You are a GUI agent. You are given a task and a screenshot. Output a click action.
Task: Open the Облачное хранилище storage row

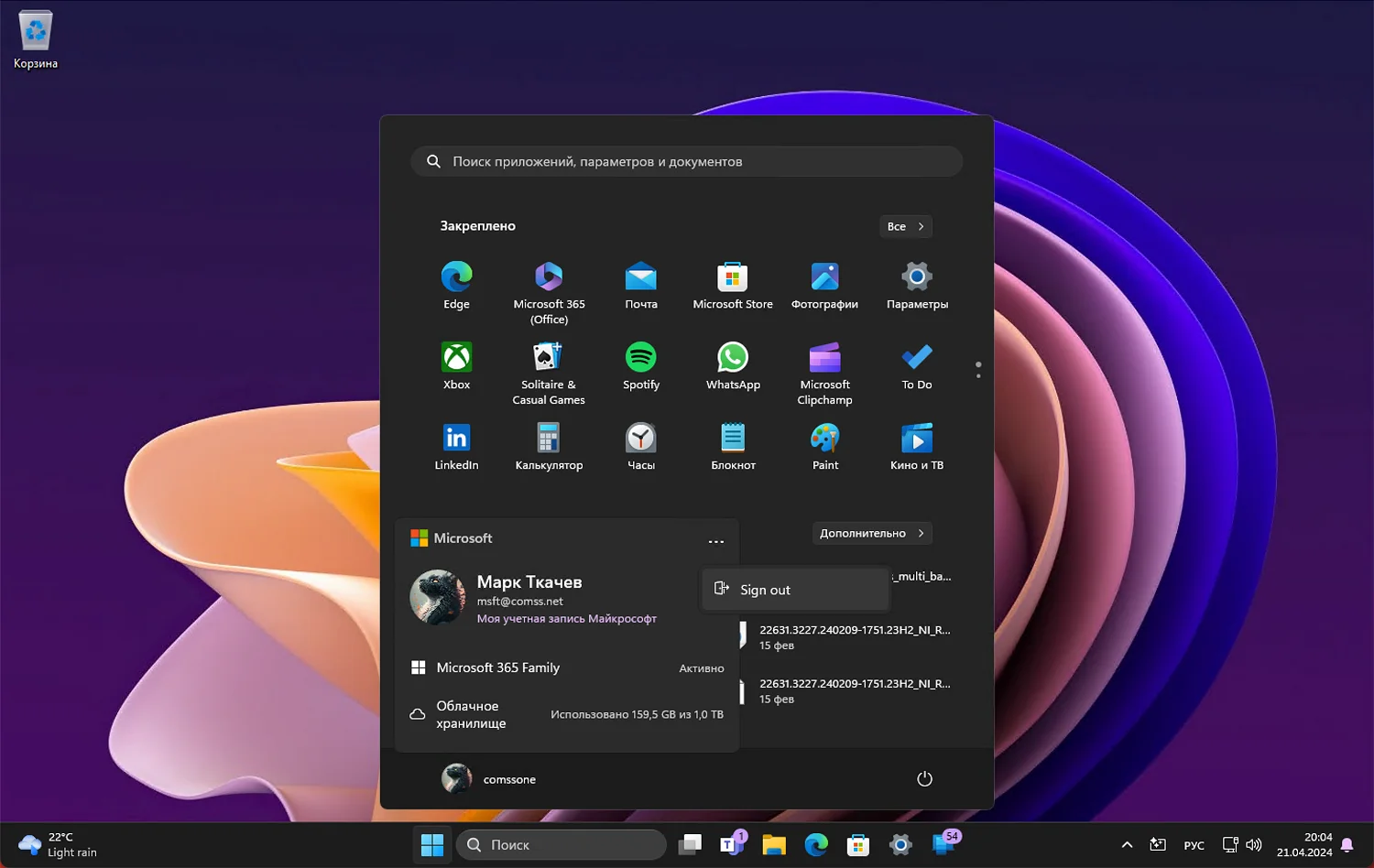click(567, 714)
